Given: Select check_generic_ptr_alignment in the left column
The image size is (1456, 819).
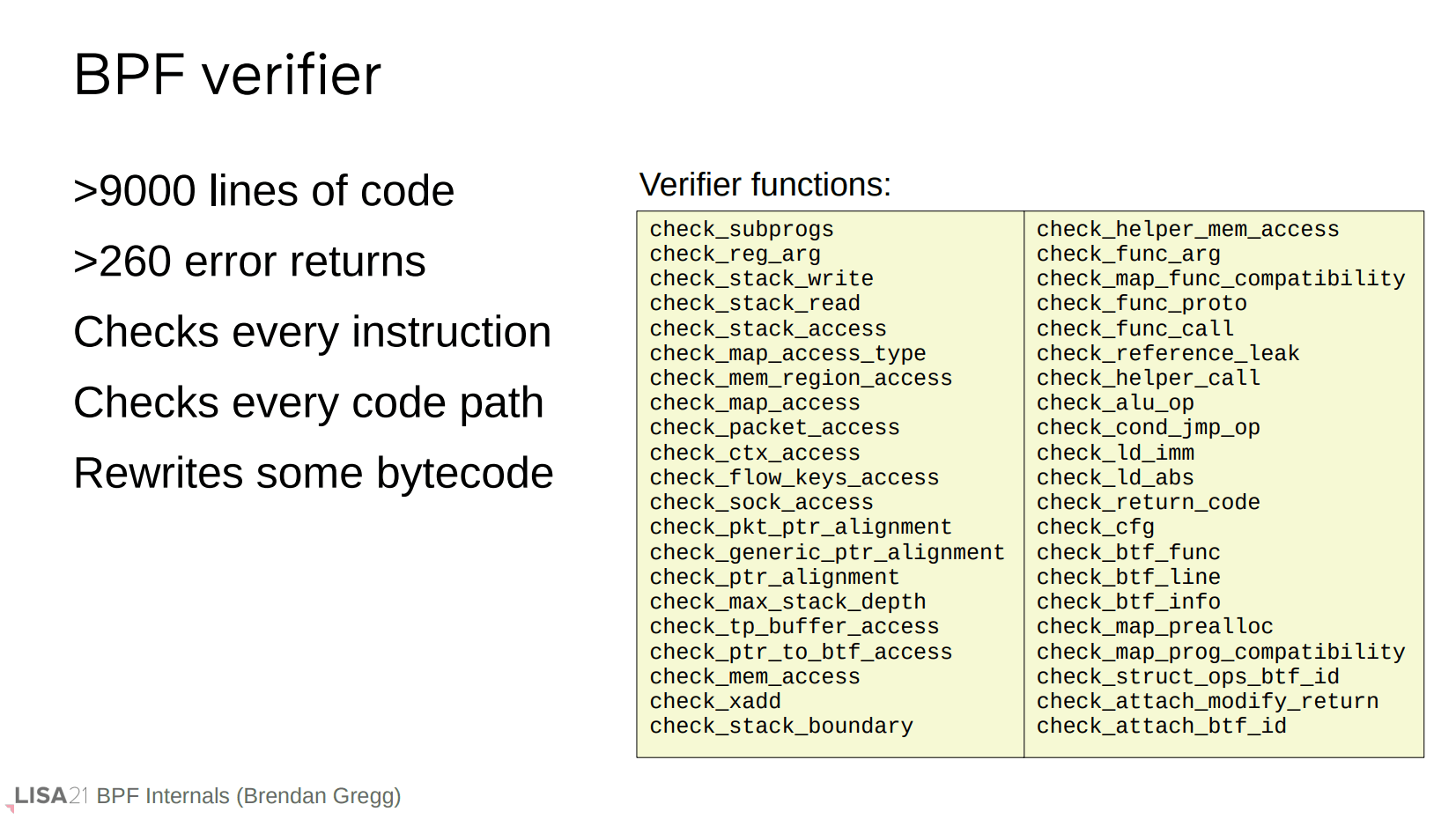Looking at the screenshot, I should coord(826,552).
